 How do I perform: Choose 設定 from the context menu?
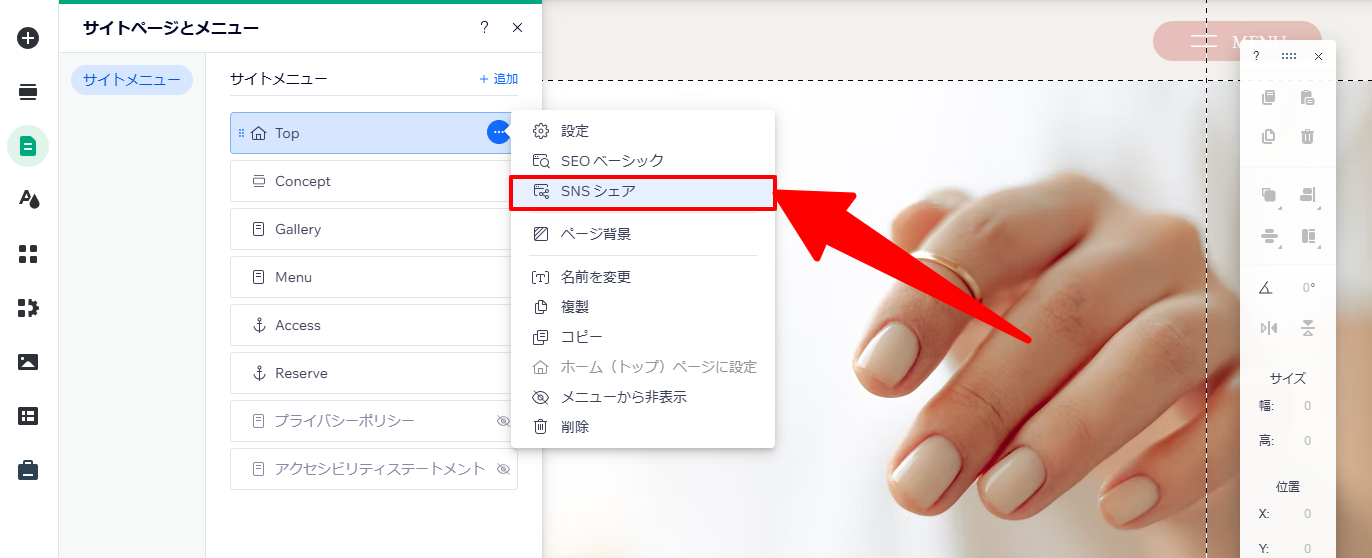[x=643, y=131]
